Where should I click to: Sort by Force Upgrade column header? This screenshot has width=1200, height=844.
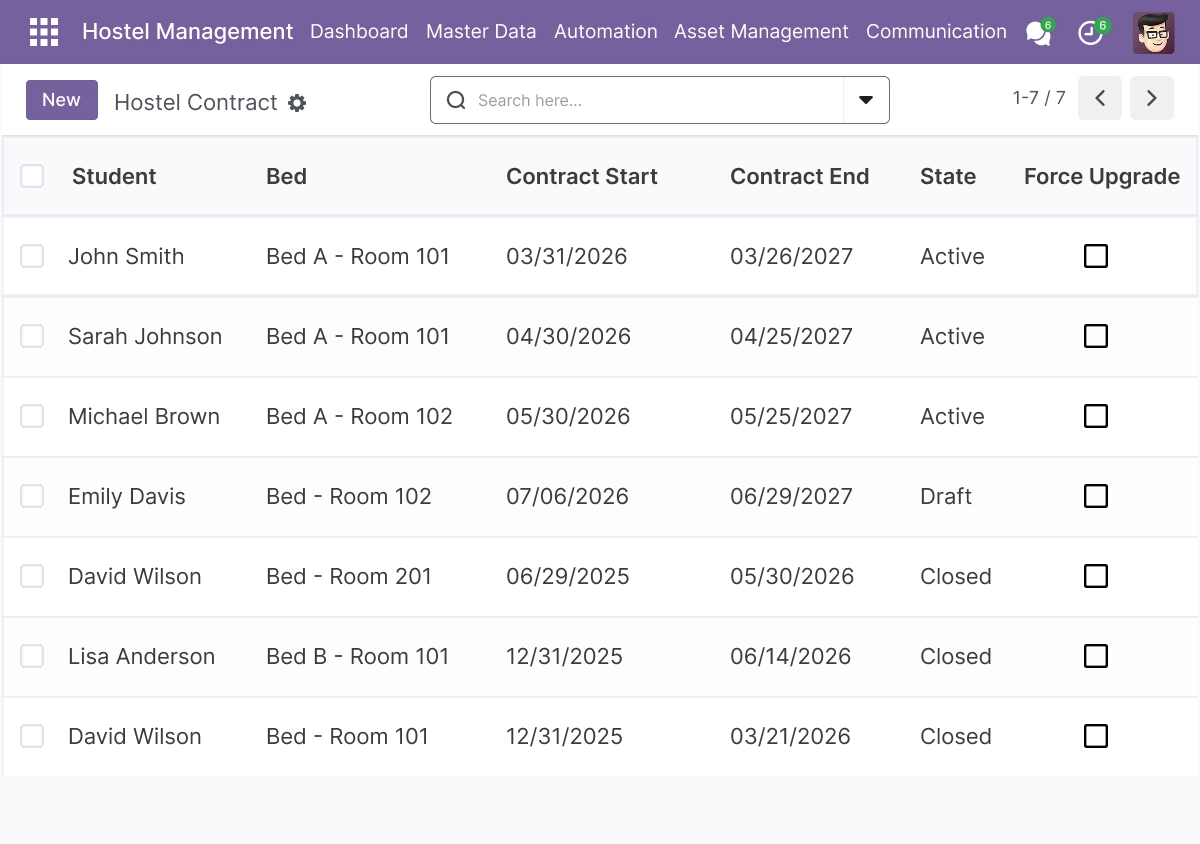pyautogui.click(x=1102, y=176)
